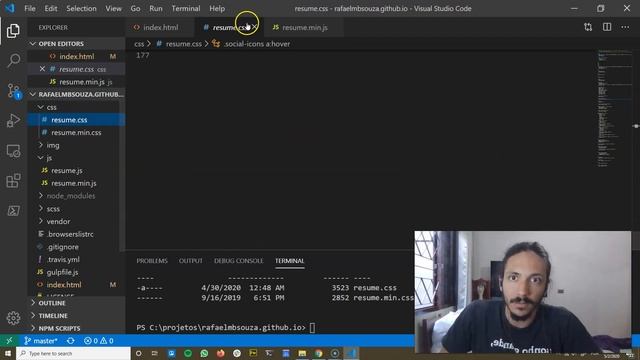Open the File menu
The image size is (640, 360).
[30, 8]
